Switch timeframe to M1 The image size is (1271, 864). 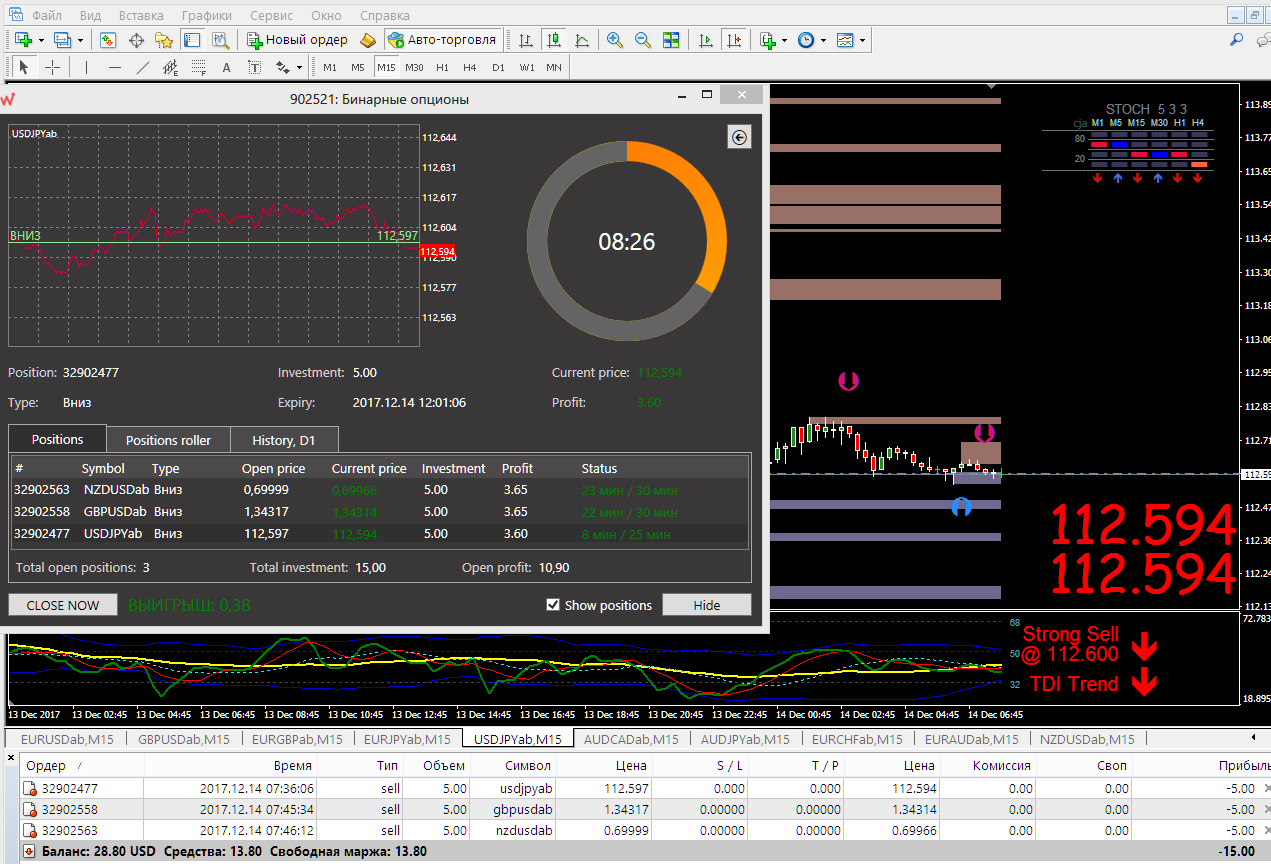click(330, 68)
